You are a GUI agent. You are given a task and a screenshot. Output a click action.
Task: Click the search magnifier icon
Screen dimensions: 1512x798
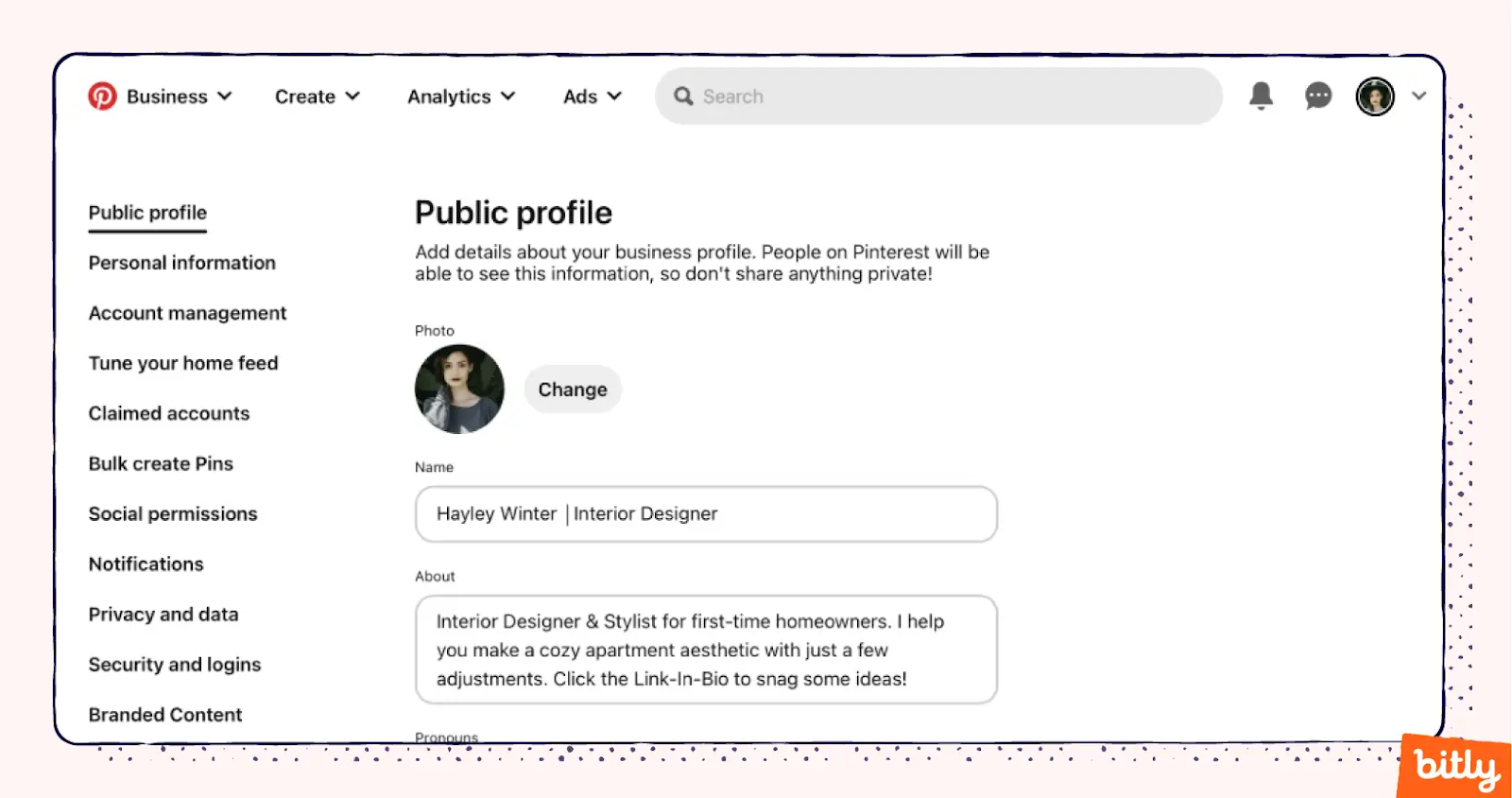(683, 96)
